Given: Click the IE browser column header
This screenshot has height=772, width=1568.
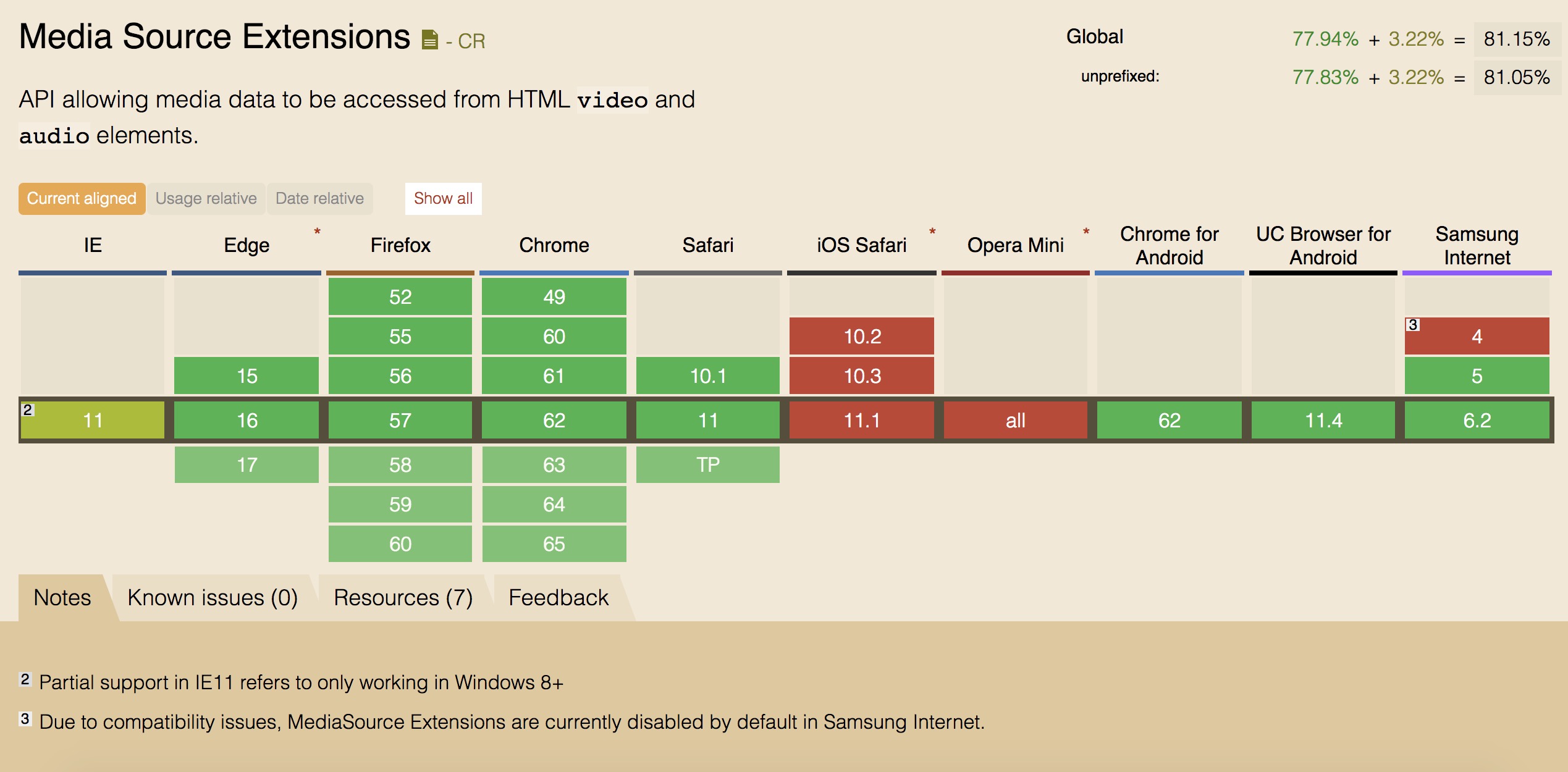Looking at the screenshot, I should [93, 245].
